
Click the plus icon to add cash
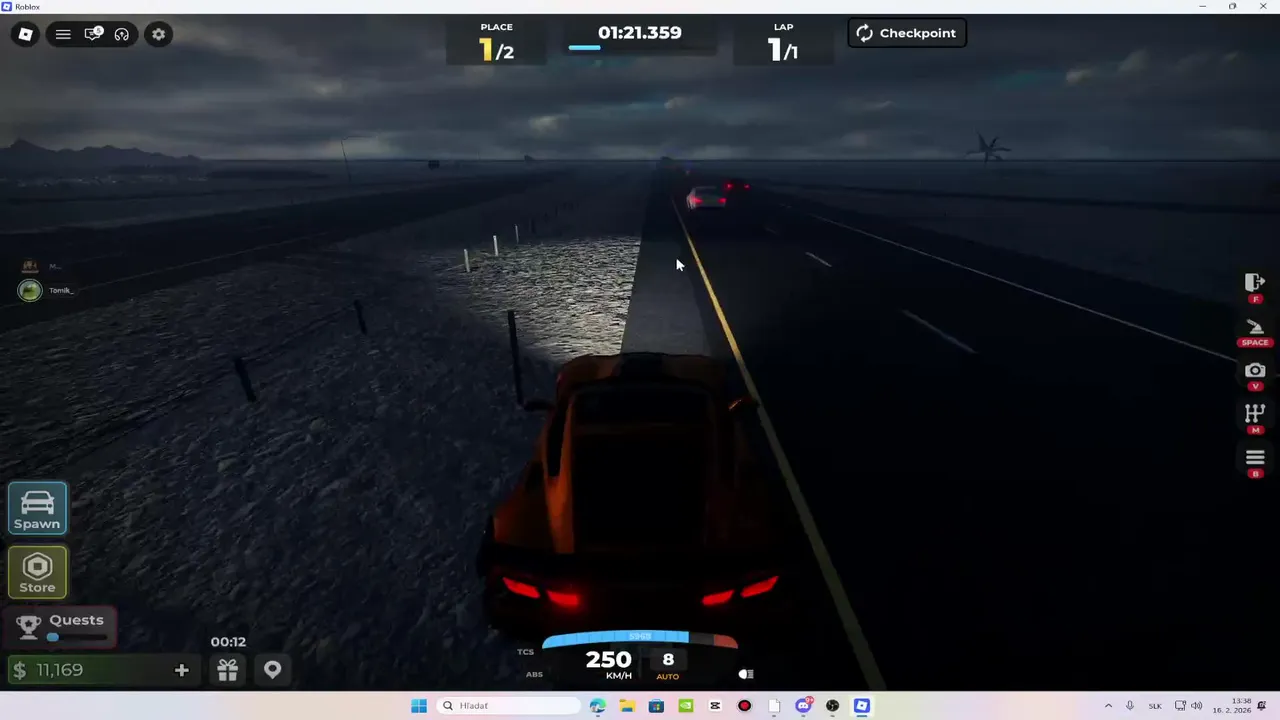point(181,670)
